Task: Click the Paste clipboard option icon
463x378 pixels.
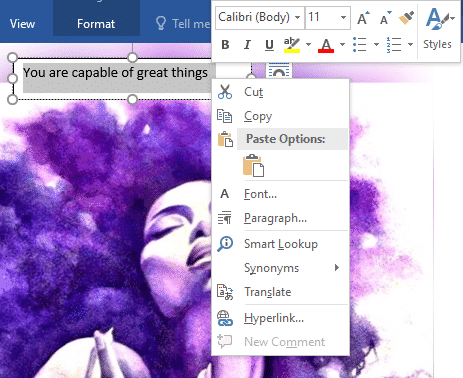Action: [253, 165]
